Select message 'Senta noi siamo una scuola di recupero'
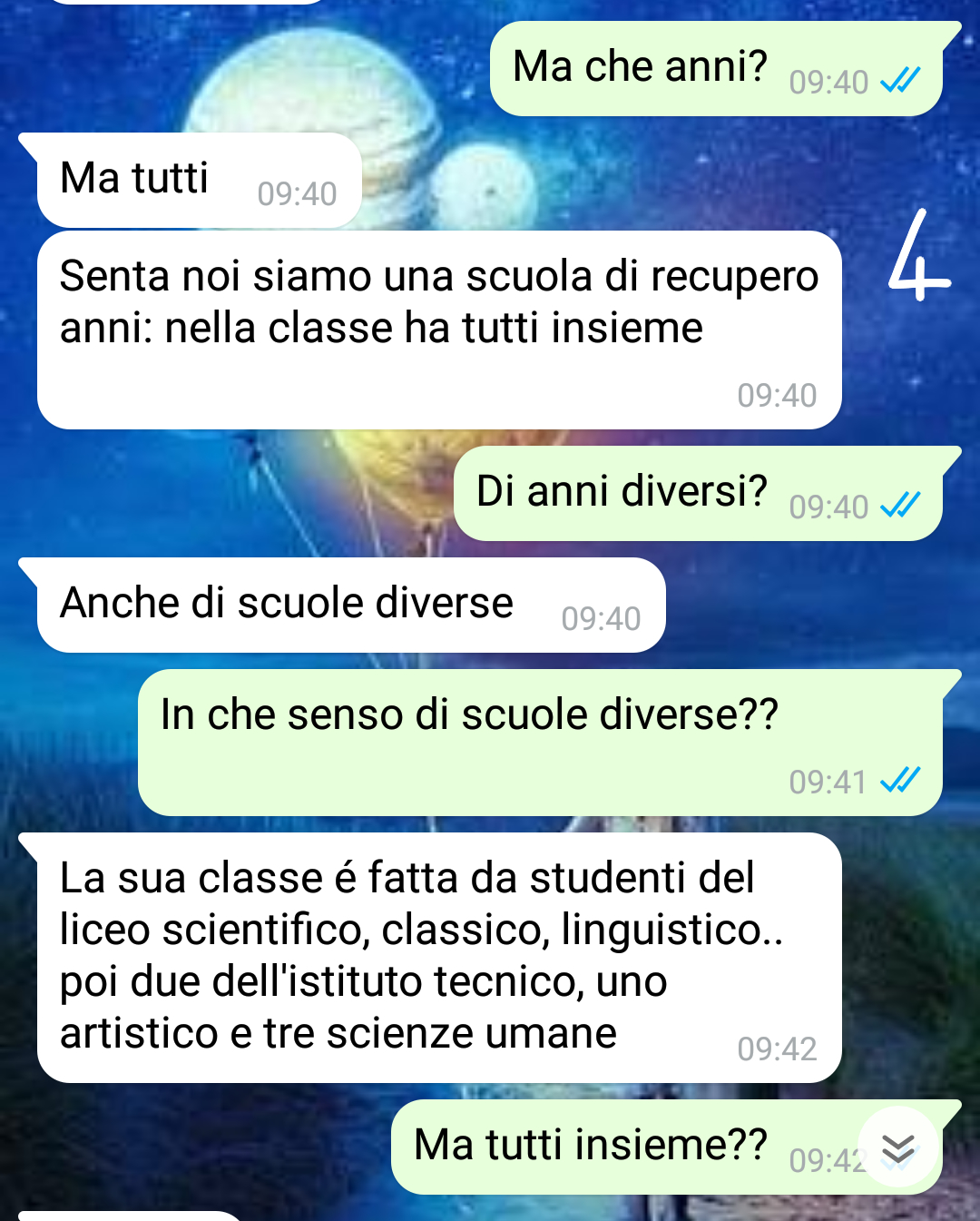Screen dimensions: 980x1221 pos(439,330)
